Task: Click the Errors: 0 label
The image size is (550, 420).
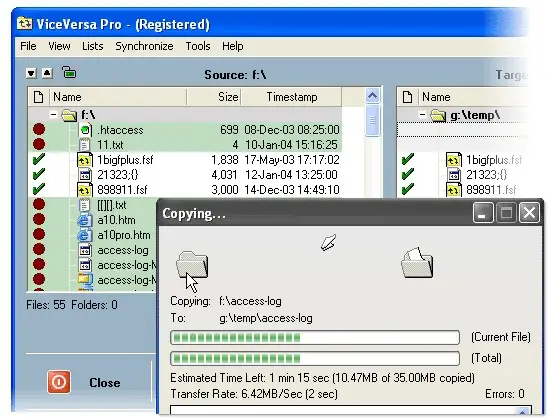Action: [x=505, y=394]
